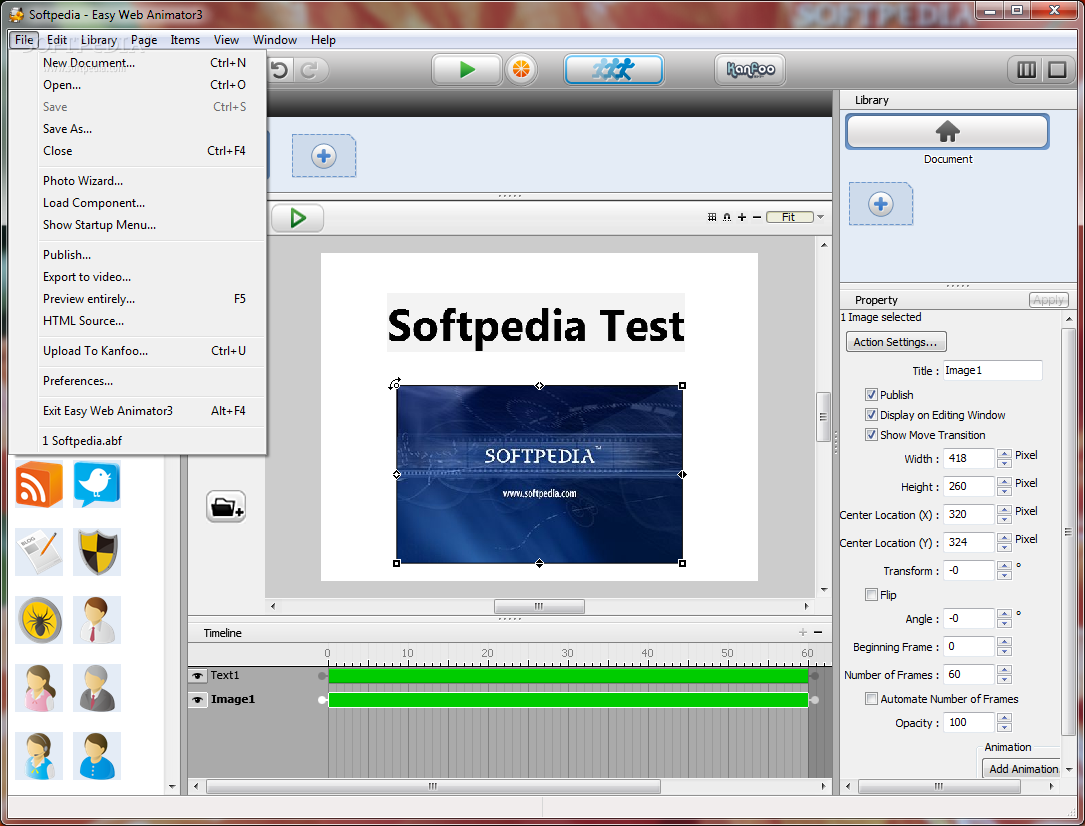Select the RSS feed icon
The image size is (1085, 826).
pos(39,485)
